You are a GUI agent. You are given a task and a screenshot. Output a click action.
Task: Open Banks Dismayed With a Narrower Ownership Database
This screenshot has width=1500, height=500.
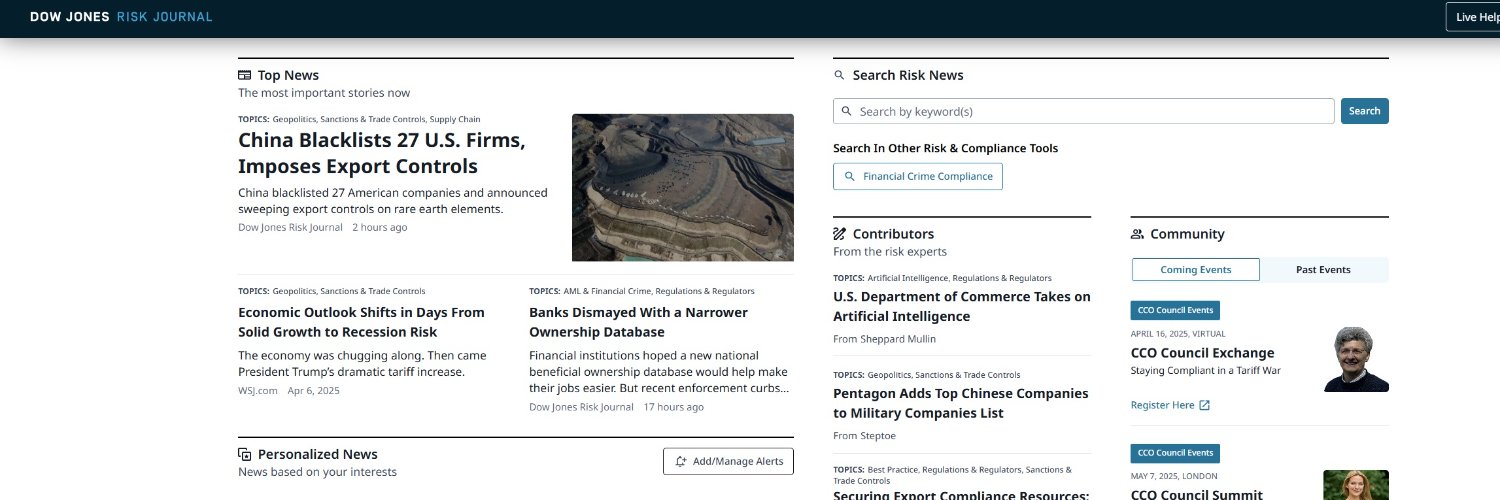[x=638, y=322]
